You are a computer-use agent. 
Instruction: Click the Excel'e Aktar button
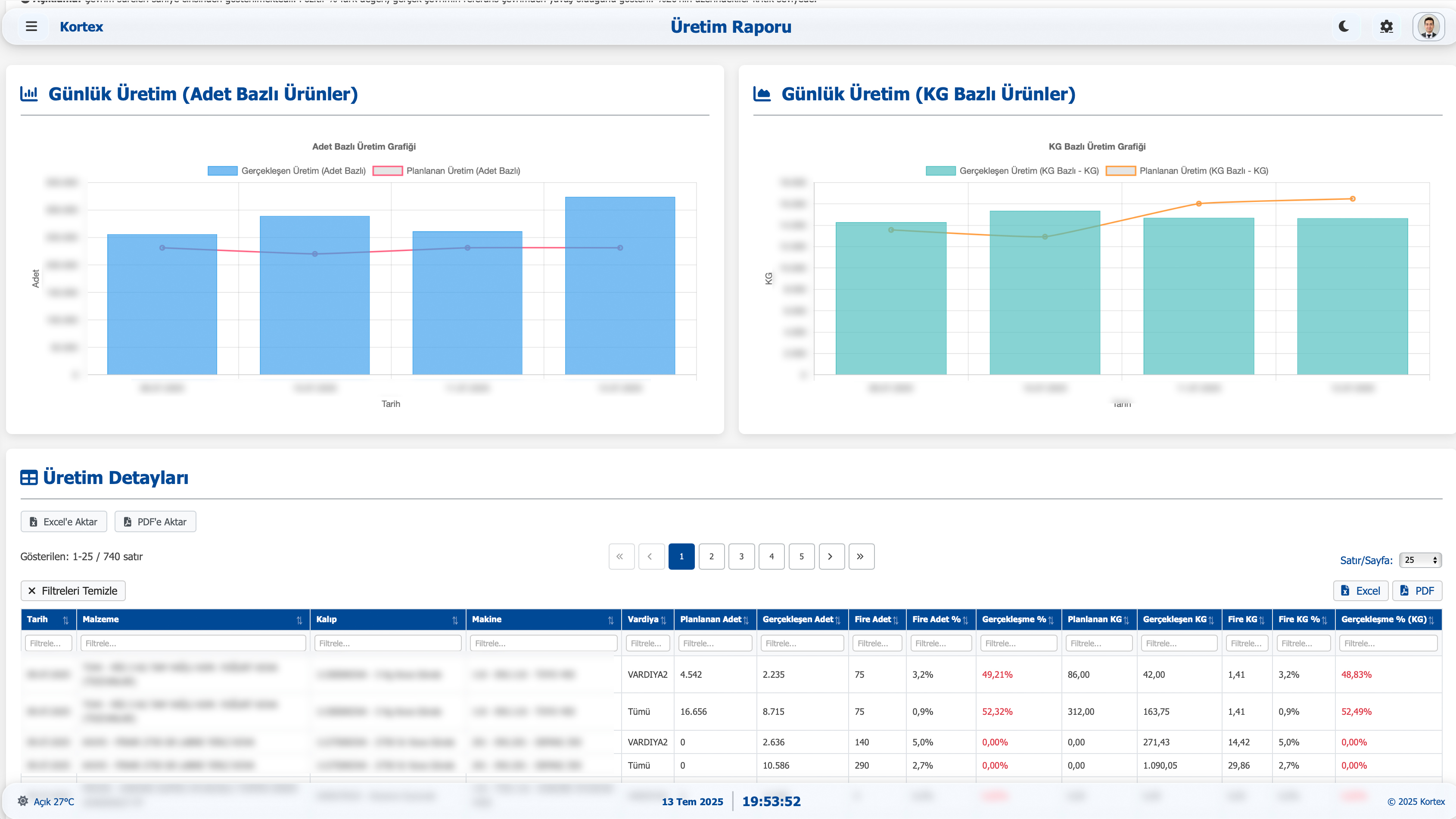pos(64,521)
